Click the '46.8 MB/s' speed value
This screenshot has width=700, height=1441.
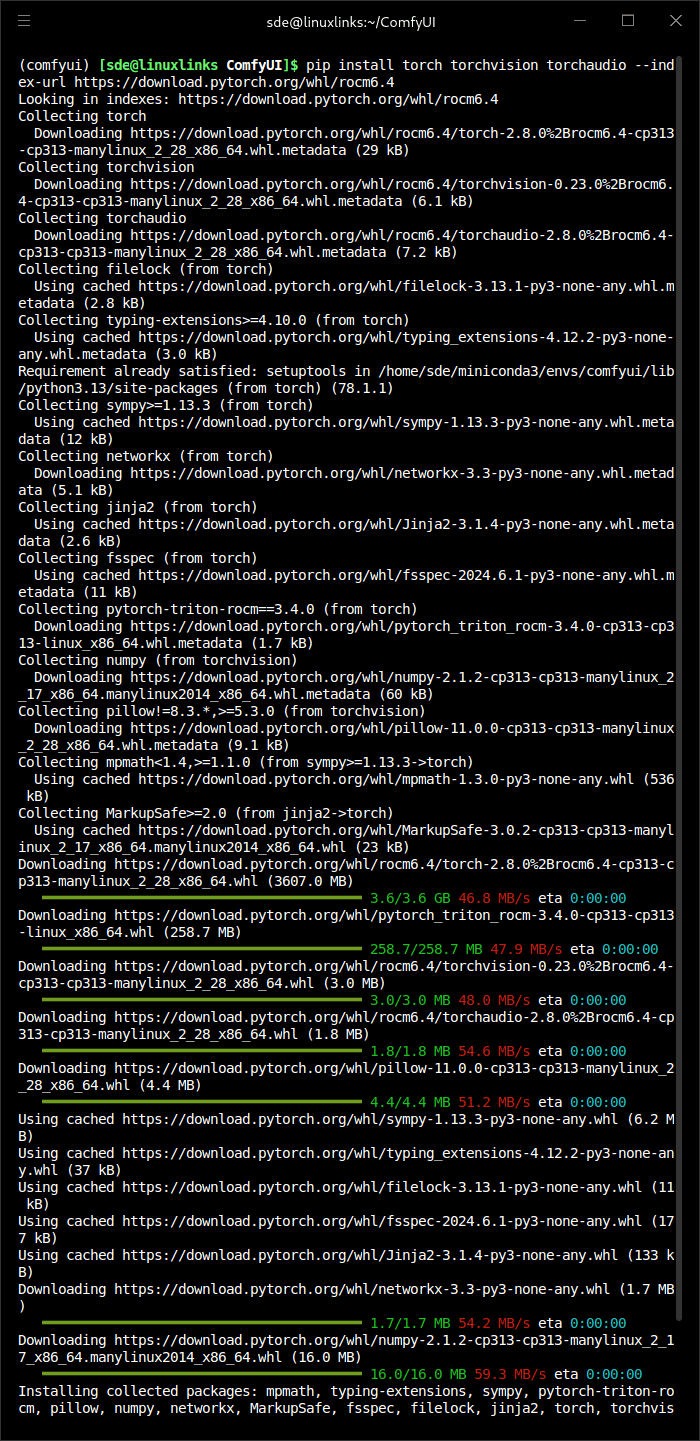pyautogui.click(x=494, y=898)
